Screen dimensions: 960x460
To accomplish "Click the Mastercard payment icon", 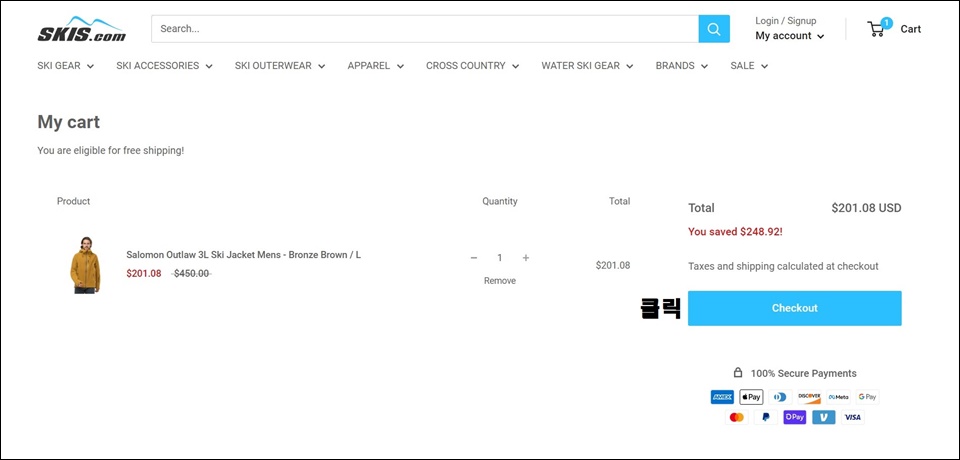I will (737, 417).
